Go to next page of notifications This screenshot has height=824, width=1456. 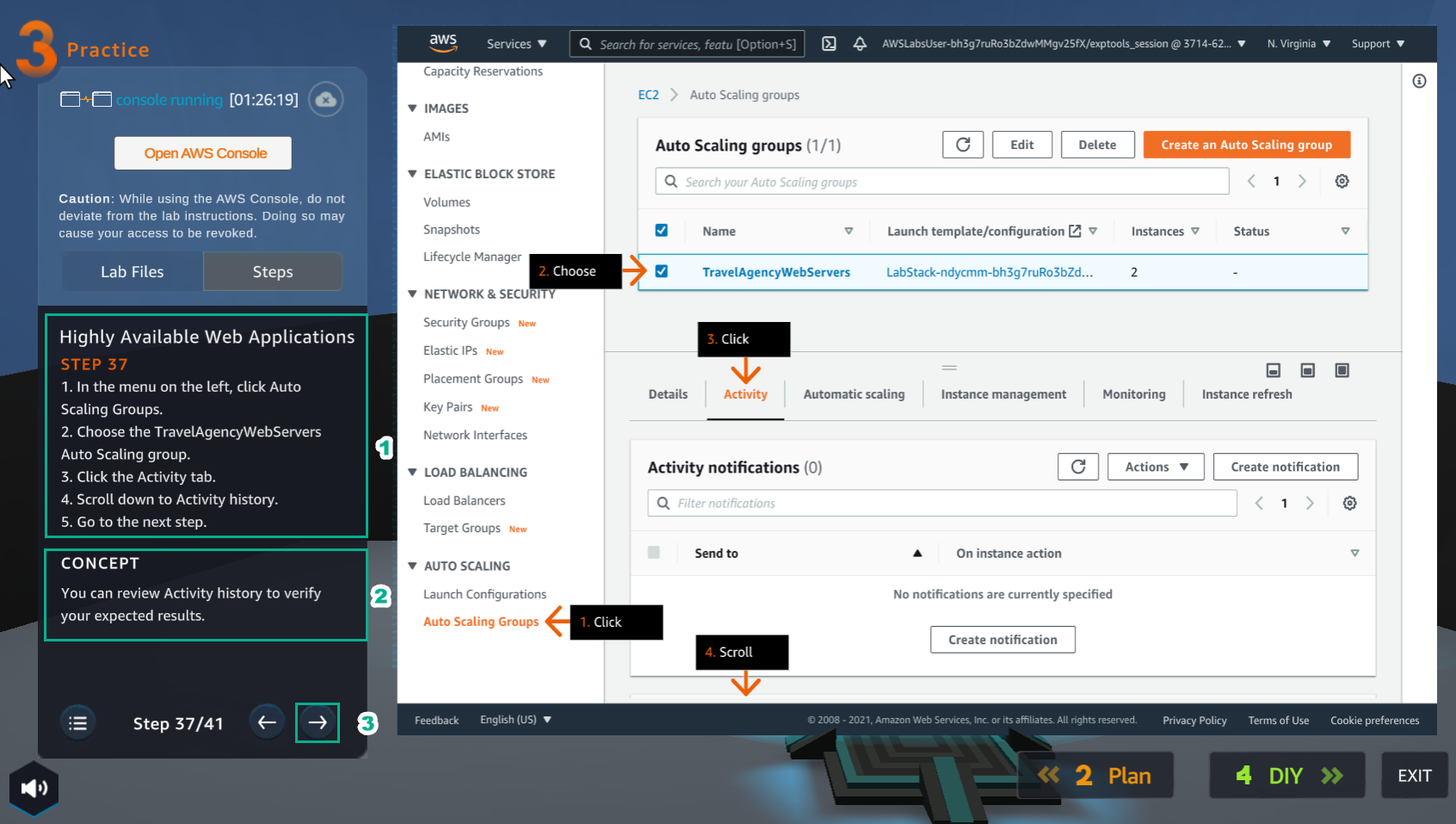1310,503
